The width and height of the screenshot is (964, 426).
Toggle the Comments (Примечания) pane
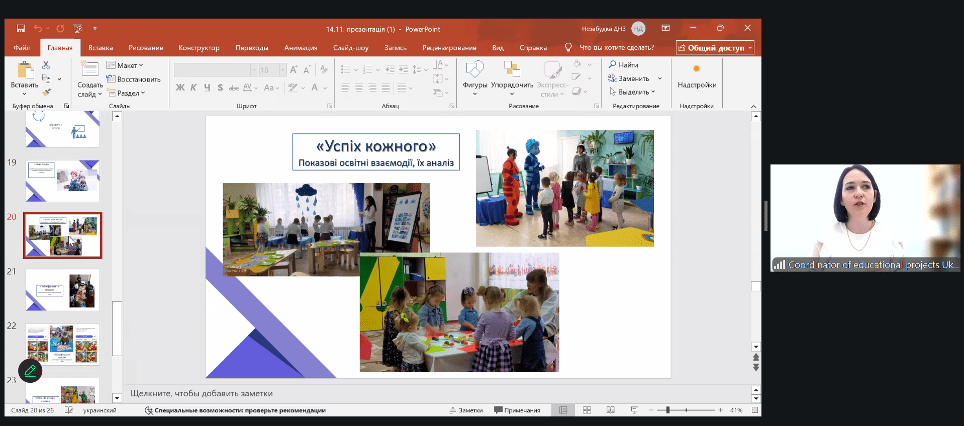[x=517, y=410]
